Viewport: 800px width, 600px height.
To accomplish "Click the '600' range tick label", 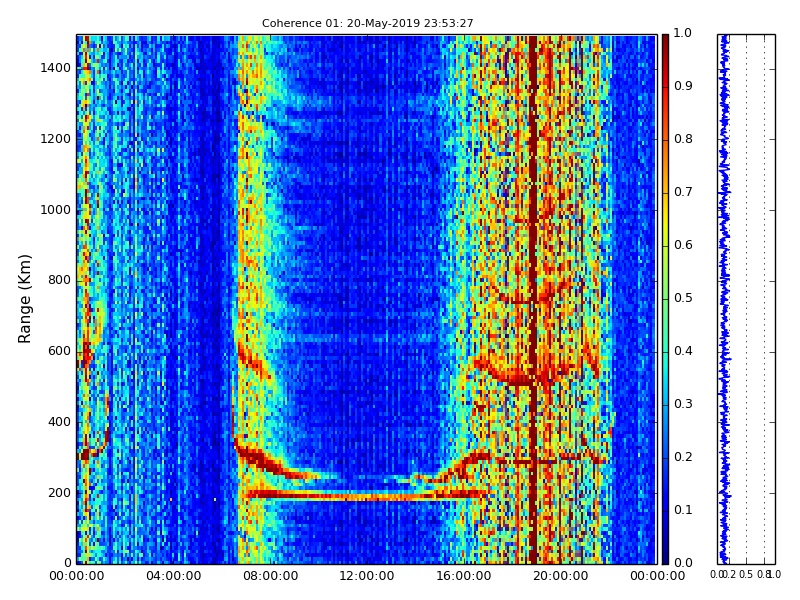I will coord(59,351).
